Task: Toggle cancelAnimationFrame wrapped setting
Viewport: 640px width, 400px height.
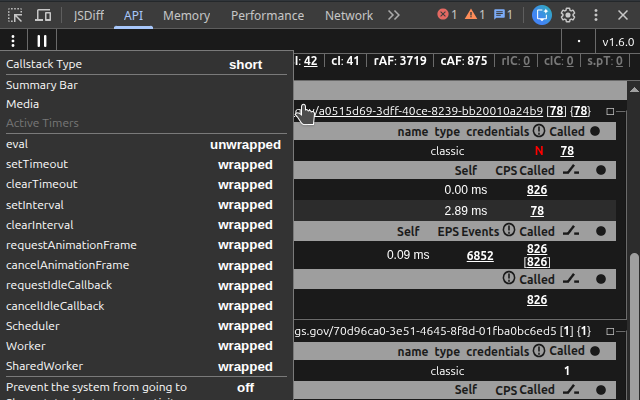Action: 245,265
